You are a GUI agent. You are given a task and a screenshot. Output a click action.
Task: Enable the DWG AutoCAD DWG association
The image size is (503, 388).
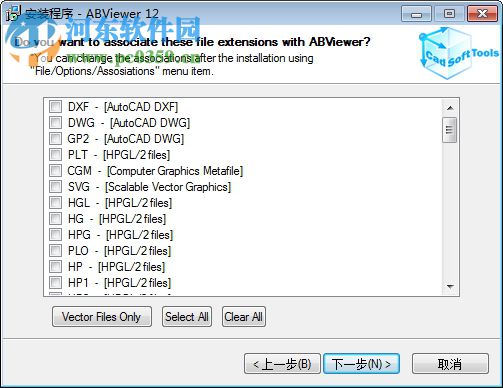55,123
